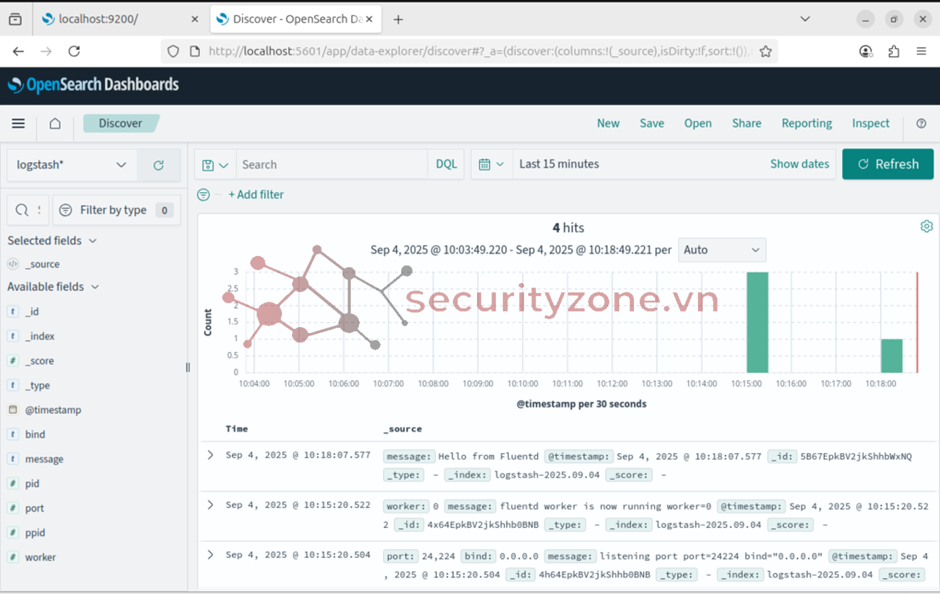Click the browser address bar URL

click(x=478, y=52)
